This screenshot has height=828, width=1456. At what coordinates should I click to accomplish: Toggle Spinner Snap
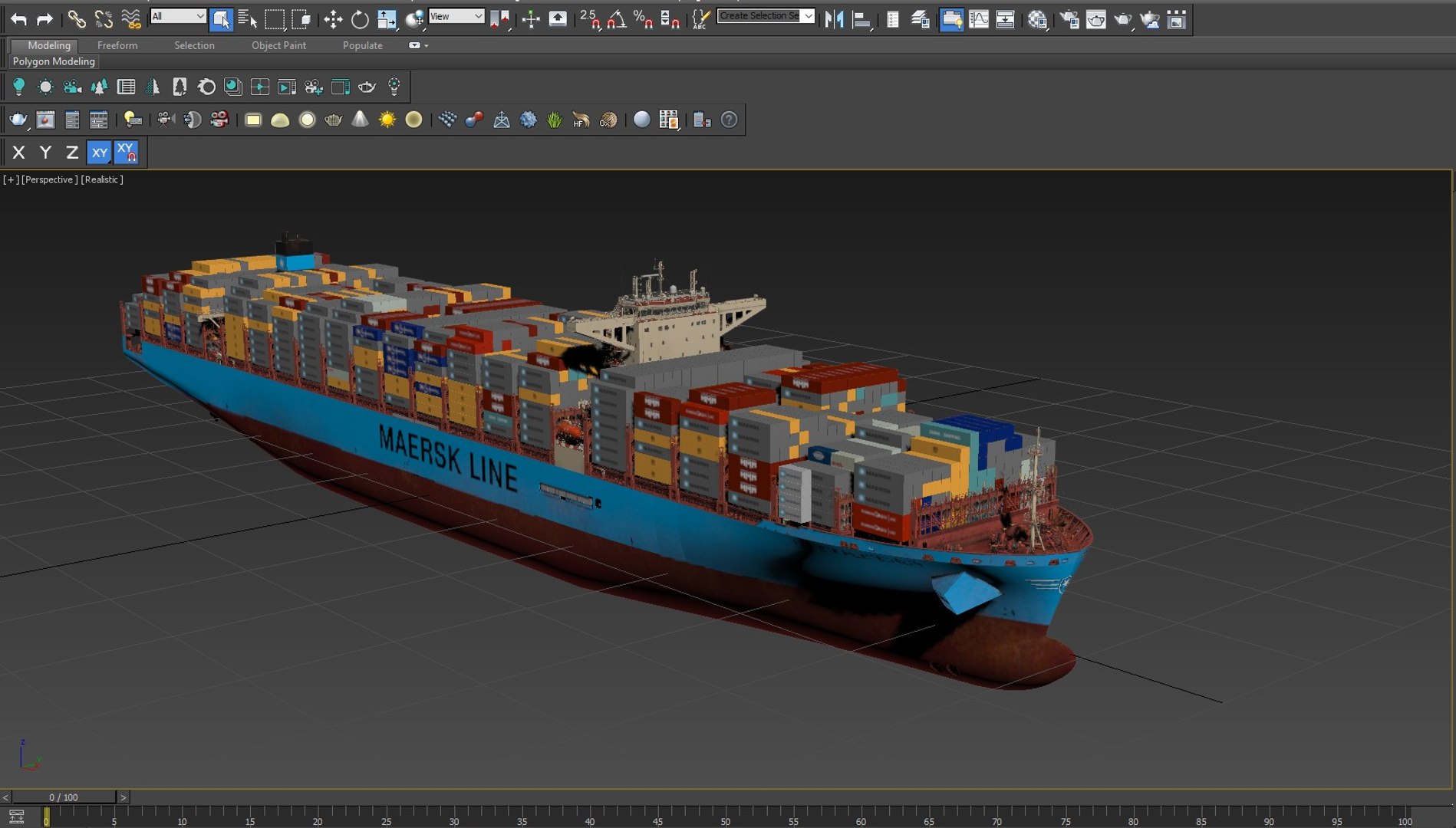pyautogui.click(x=670, y=19)
